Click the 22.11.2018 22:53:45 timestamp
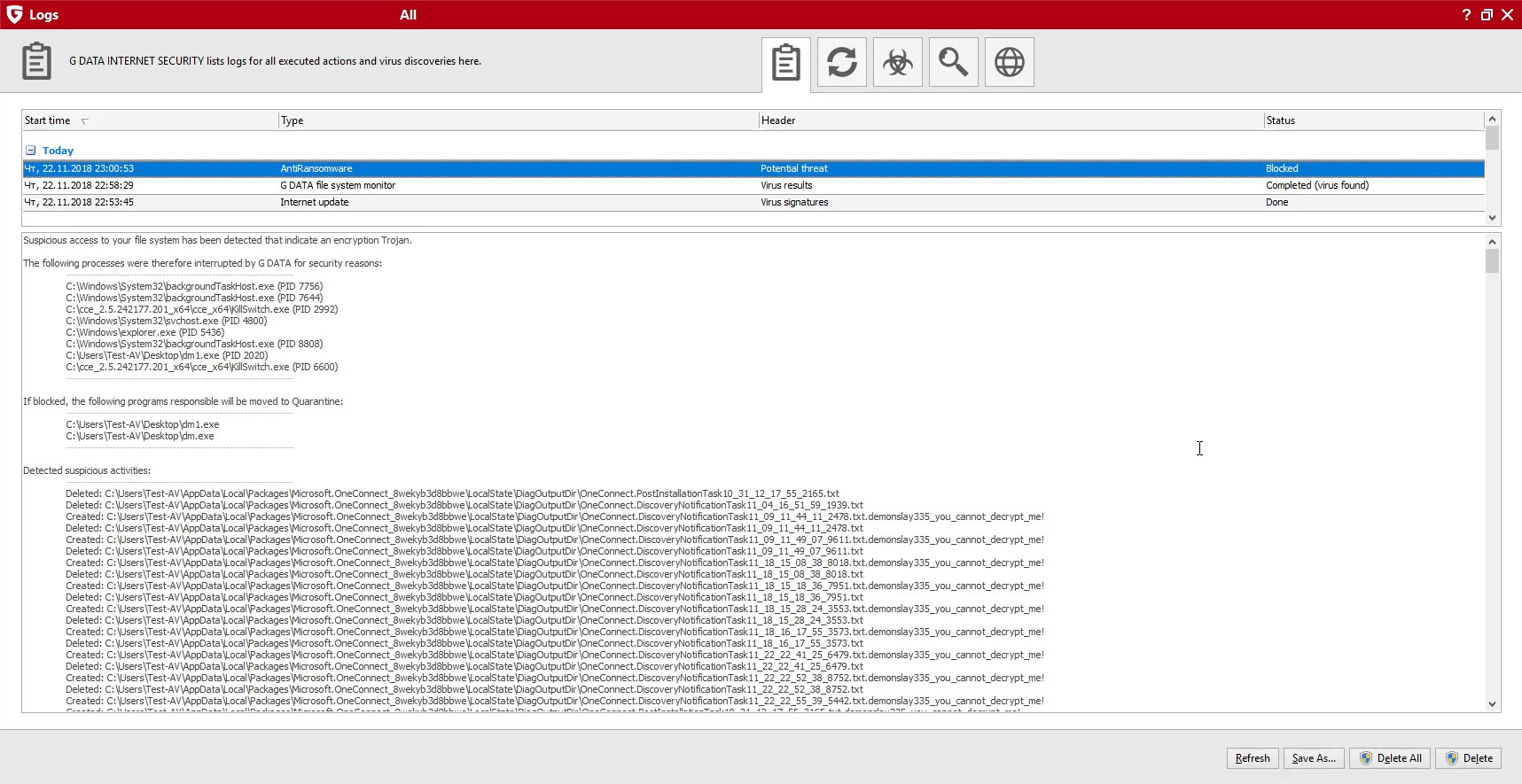Screen dimensions: 1522x784 click(79, 202)
